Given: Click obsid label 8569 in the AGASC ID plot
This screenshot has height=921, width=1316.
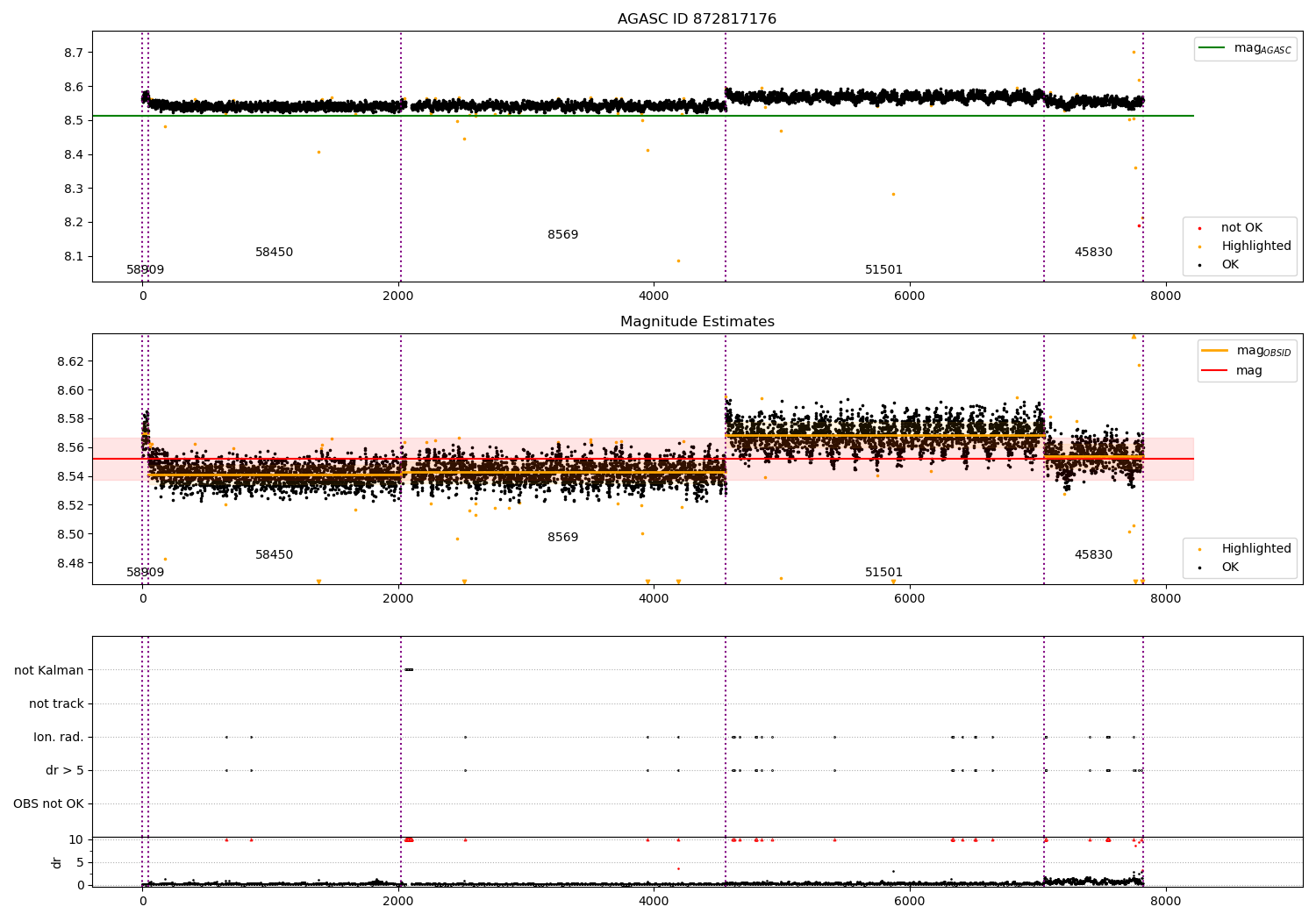Looking at the screenshot, I should point(562,235).
